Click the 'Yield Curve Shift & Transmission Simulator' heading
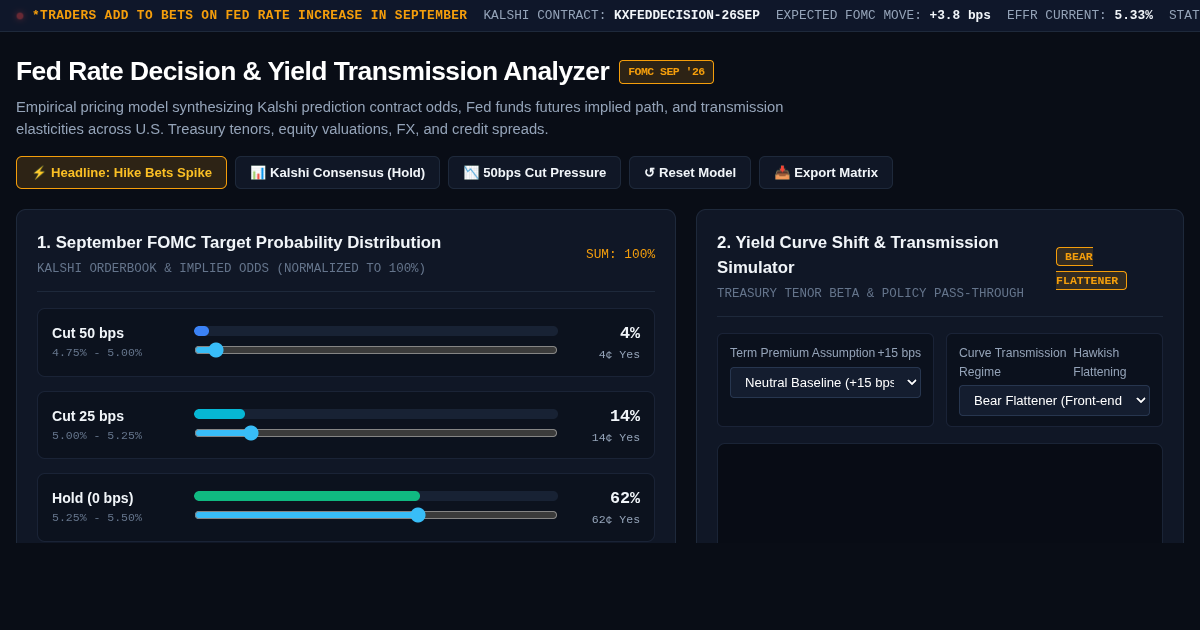Screen dimensions: 1200x630 point(858,255)
